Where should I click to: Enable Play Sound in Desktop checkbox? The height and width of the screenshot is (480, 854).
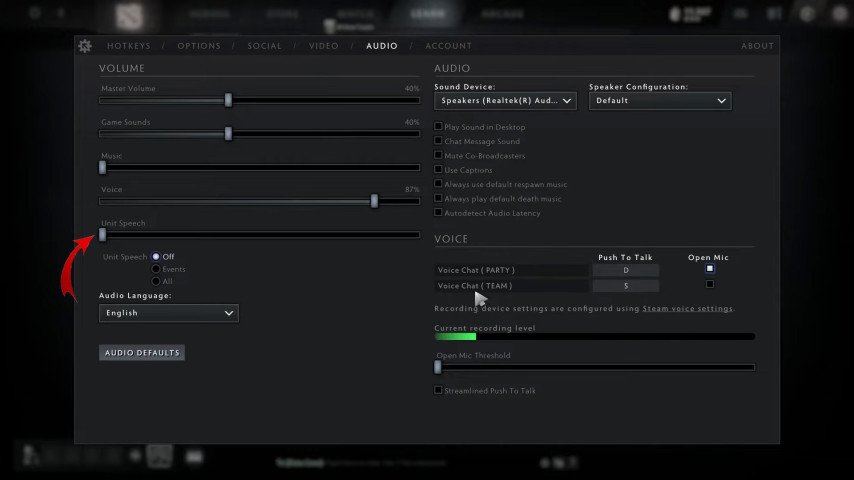coord(438,126)
